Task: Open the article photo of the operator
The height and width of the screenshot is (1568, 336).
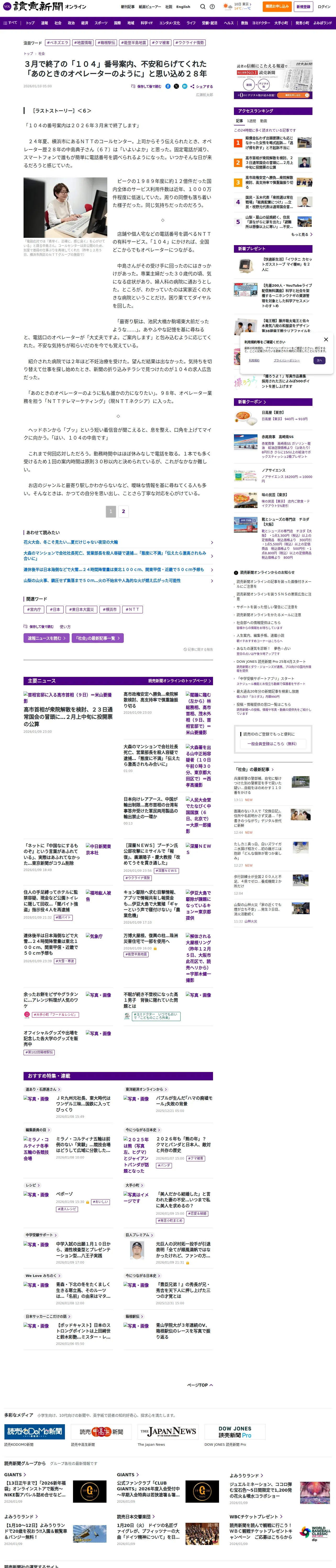Action: (65, 207)
